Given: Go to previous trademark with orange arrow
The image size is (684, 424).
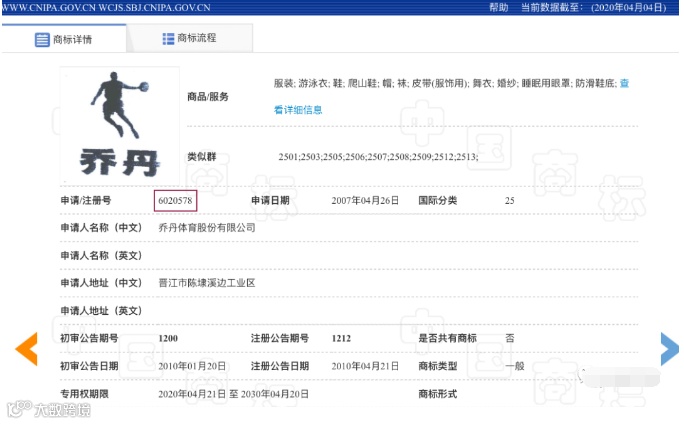Looking at the screenshot, I should (x=27, y=348).
